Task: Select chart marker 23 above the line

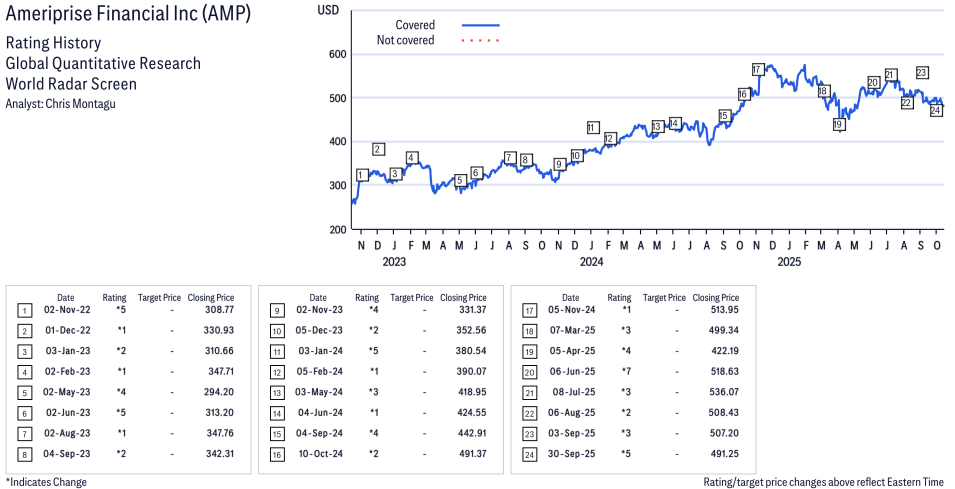Action: [922, 72]
